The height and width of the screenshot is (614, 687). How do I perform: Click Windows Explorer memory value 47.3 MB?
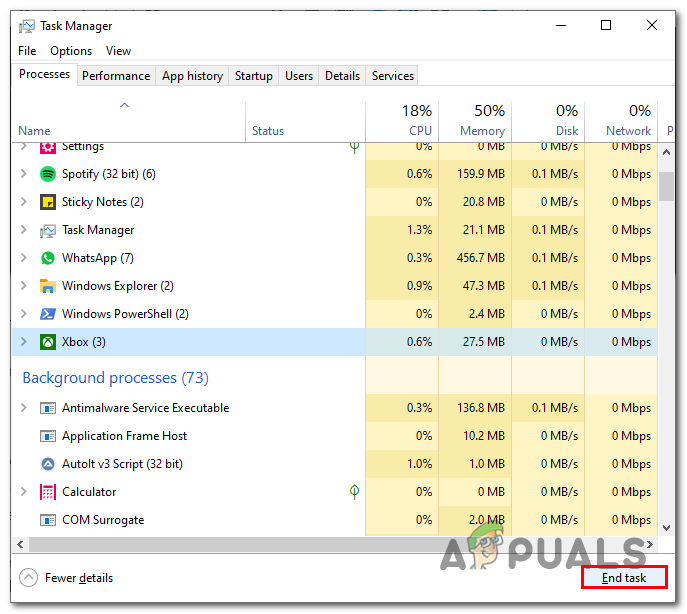pyautogui.click(x=483, y=286)
